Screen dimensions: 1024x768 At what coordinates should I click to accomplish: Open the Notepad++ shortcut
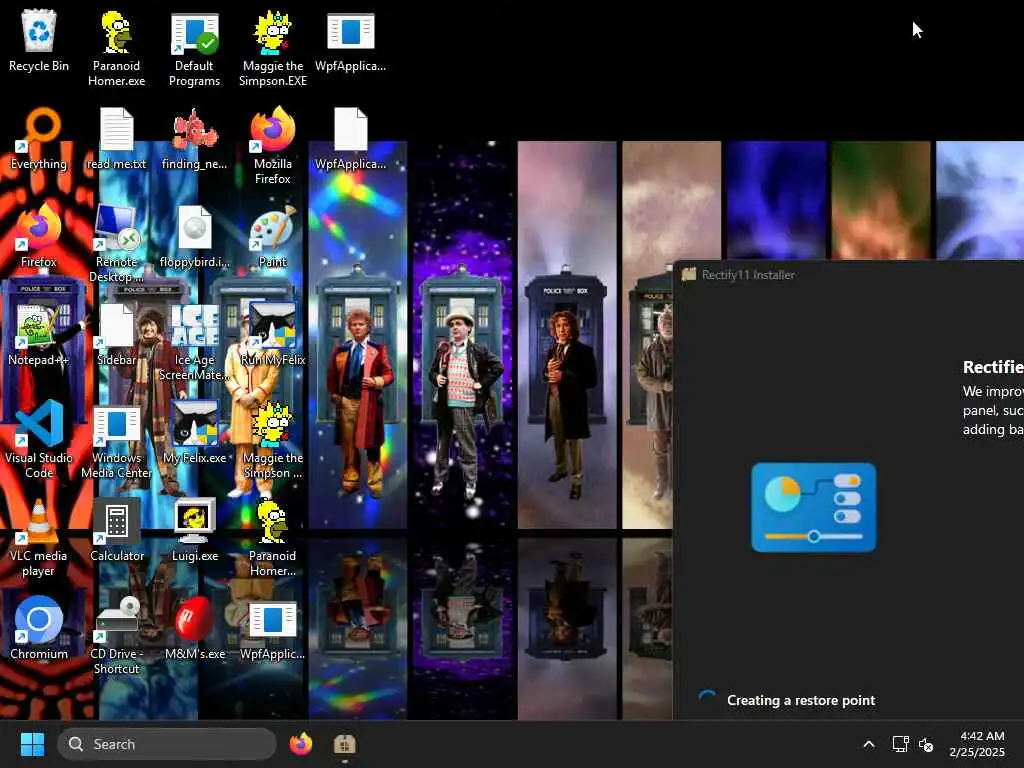click(x=39, y=334)
